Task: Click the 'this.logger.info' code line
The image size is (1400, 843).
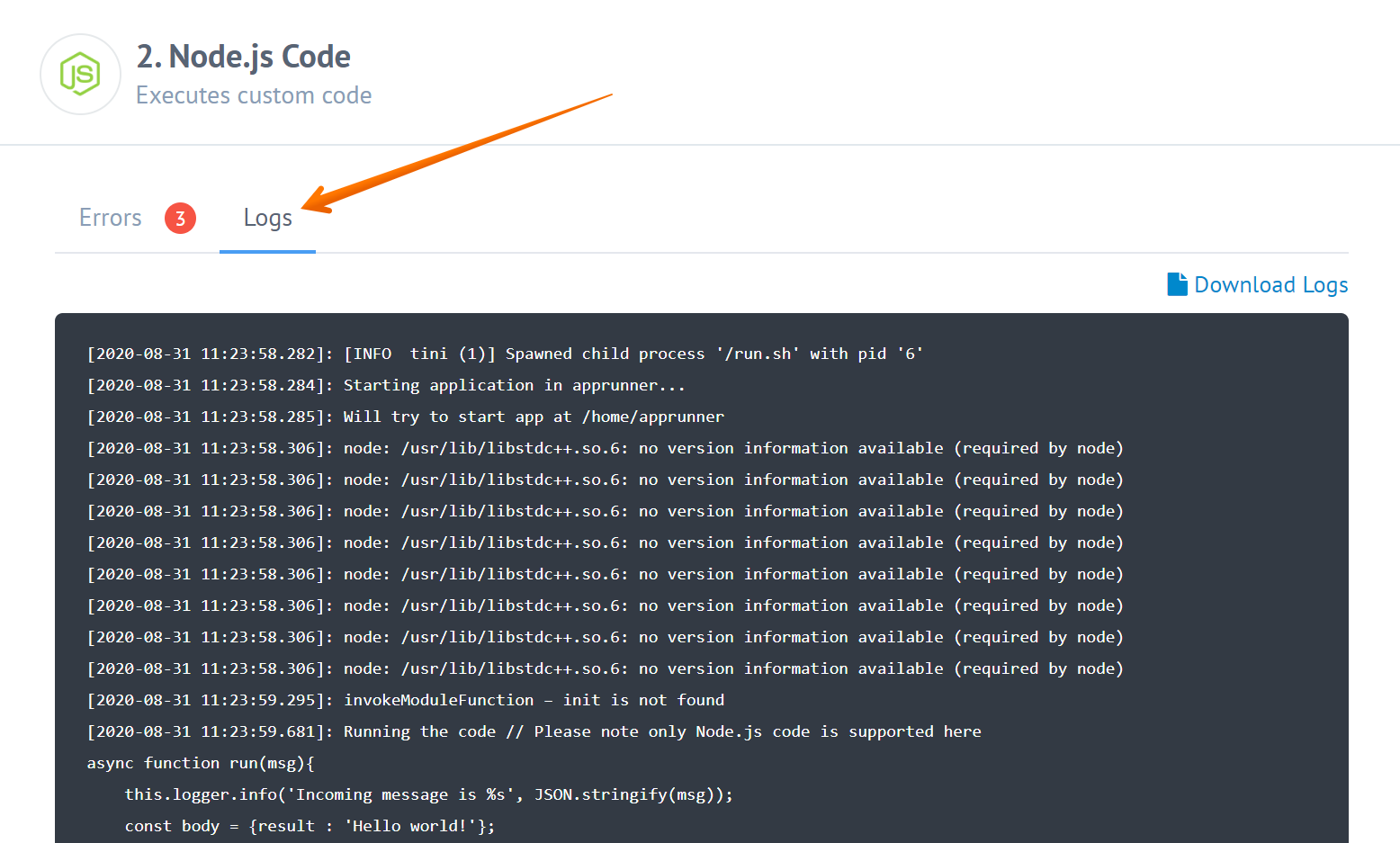Action: coord(428,794)
